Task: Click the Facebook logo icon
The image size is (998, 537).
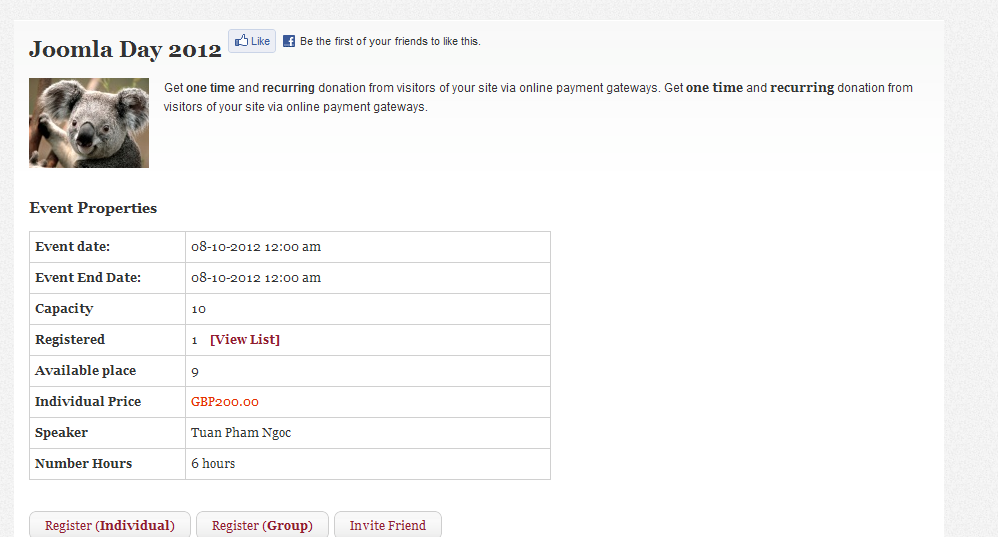Action: coord(289,41)
